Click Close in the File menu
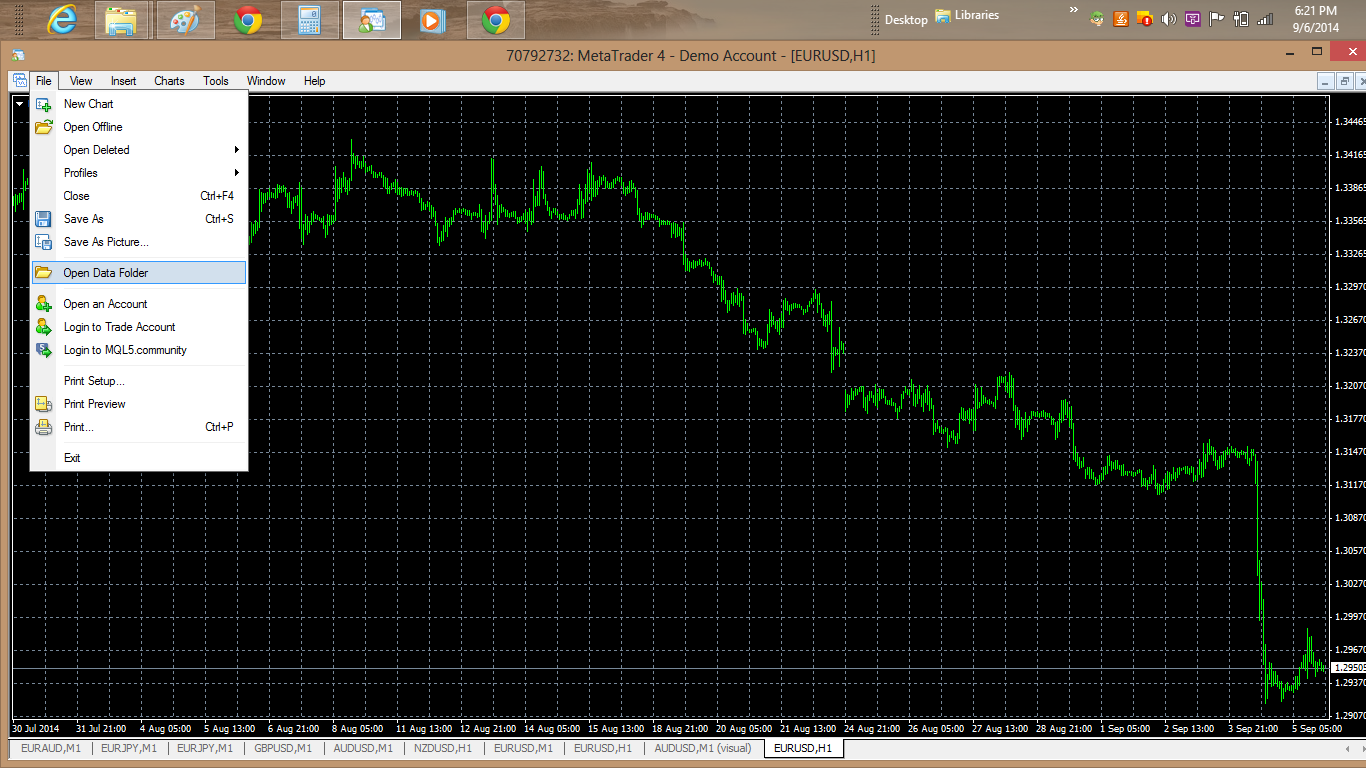 click(x=139, y=196)
